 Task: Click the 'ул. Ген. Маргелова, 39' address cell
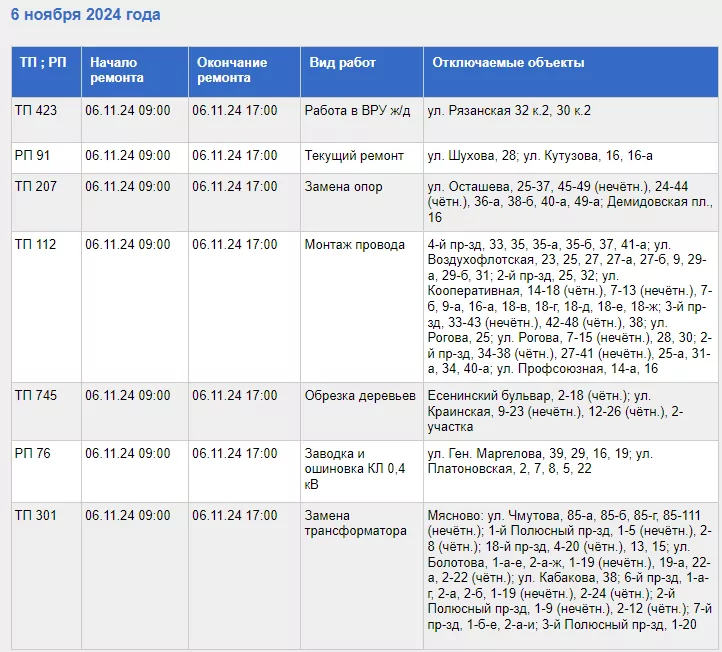point(571,472)
